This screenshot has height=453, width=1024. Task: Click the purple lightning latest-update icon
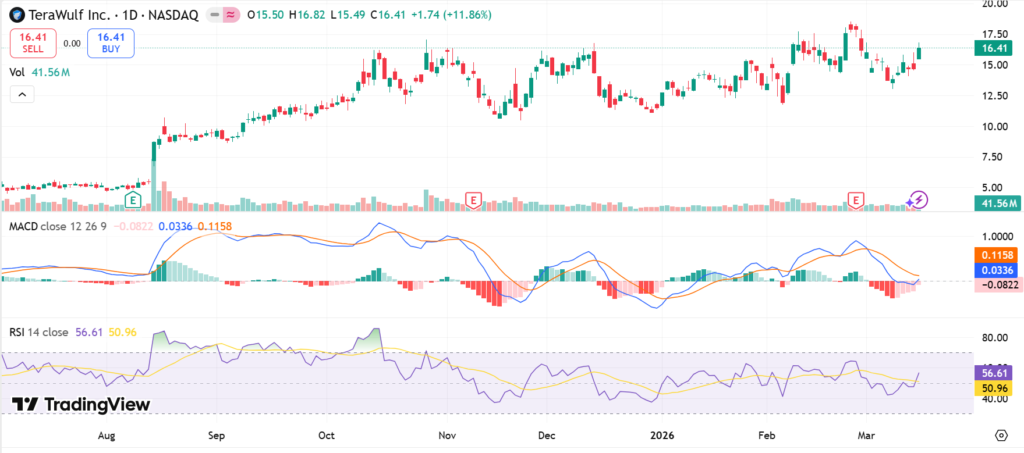[x=918, y=200]
